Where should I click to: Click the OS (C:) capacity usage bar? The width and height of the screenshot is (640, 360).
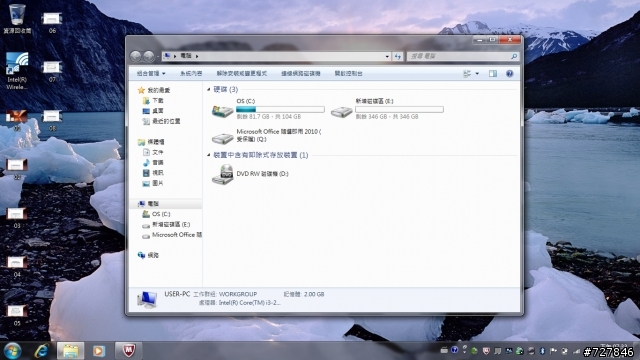280,109
